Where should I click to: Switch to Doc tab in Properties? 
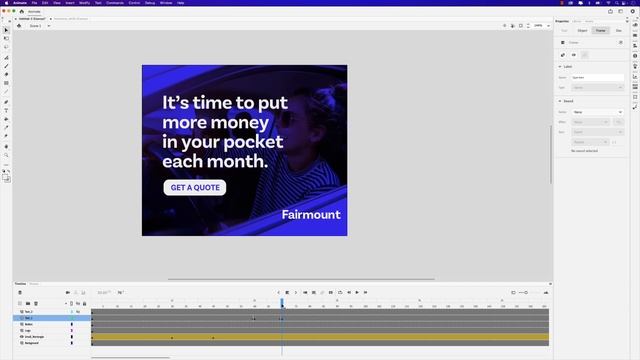tap(619, 31)
